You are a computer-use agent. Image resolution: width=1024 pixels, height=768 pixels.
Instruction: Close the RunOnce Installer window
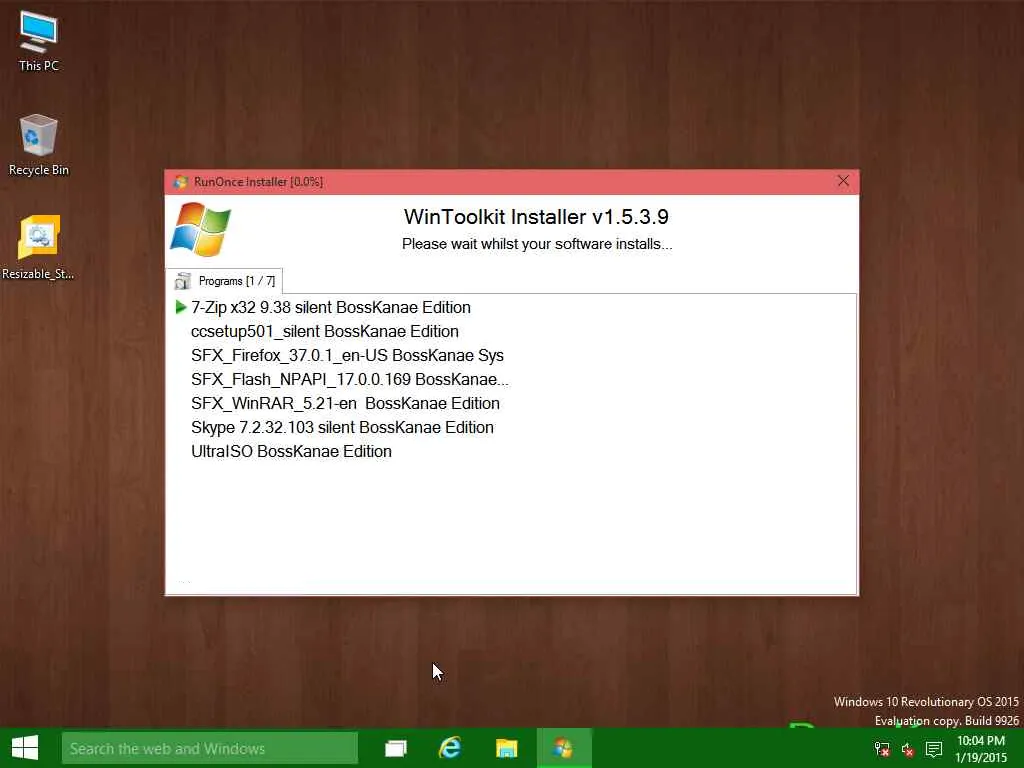[843, 181]
